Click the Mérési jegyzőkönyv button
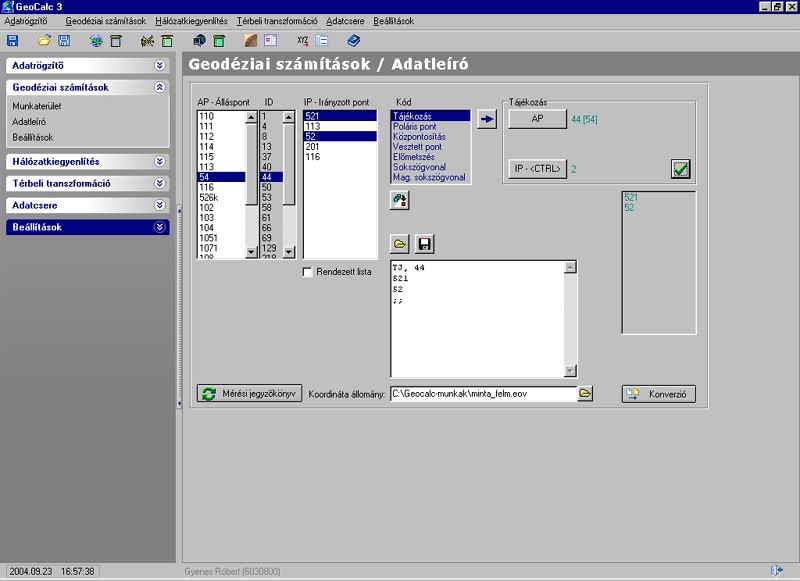 [x=249, y=394]
